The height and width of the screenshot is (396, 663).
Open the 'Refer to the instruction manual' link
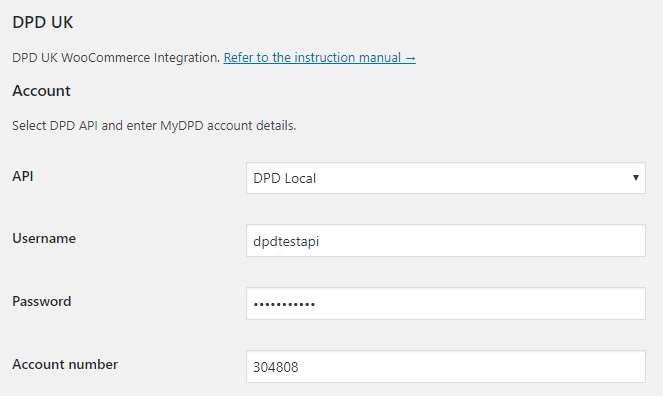tap(320, 57)
